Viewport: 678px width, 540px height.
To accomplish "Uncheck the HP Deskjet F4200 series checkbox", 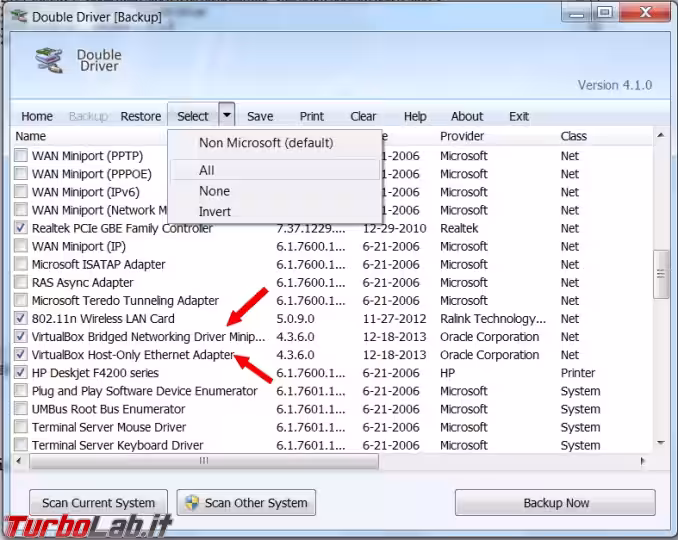I will (21, 372).
